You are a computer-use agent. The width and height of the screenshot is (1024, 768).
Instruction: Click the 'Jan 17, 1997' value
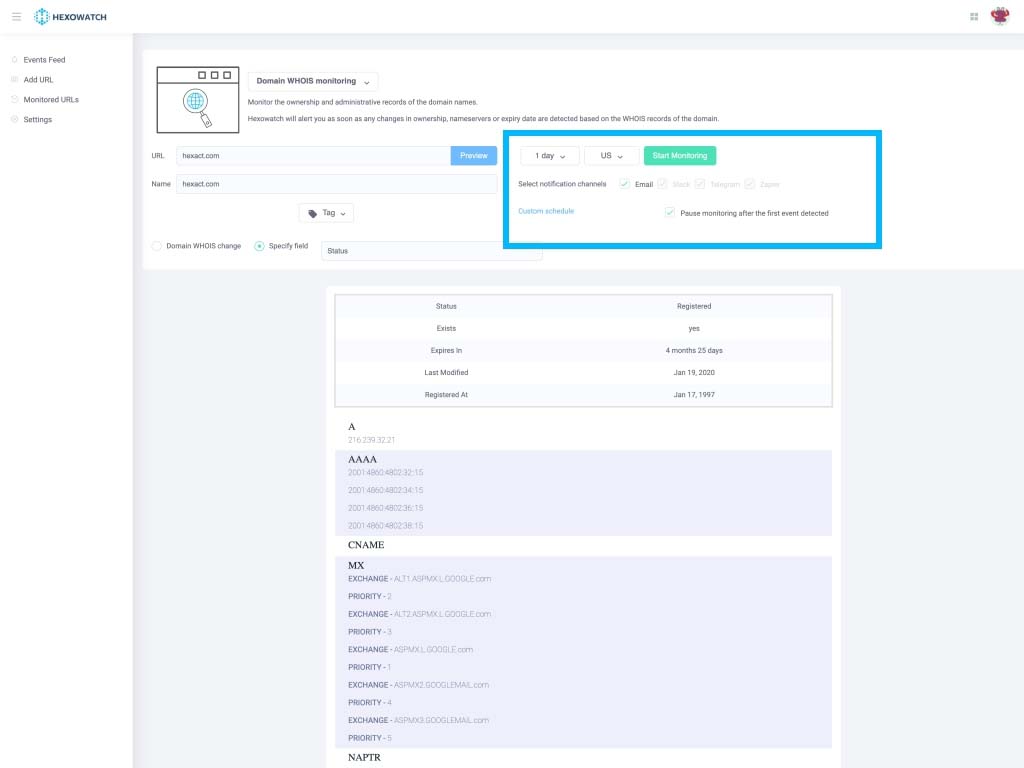tap(694, 395)
